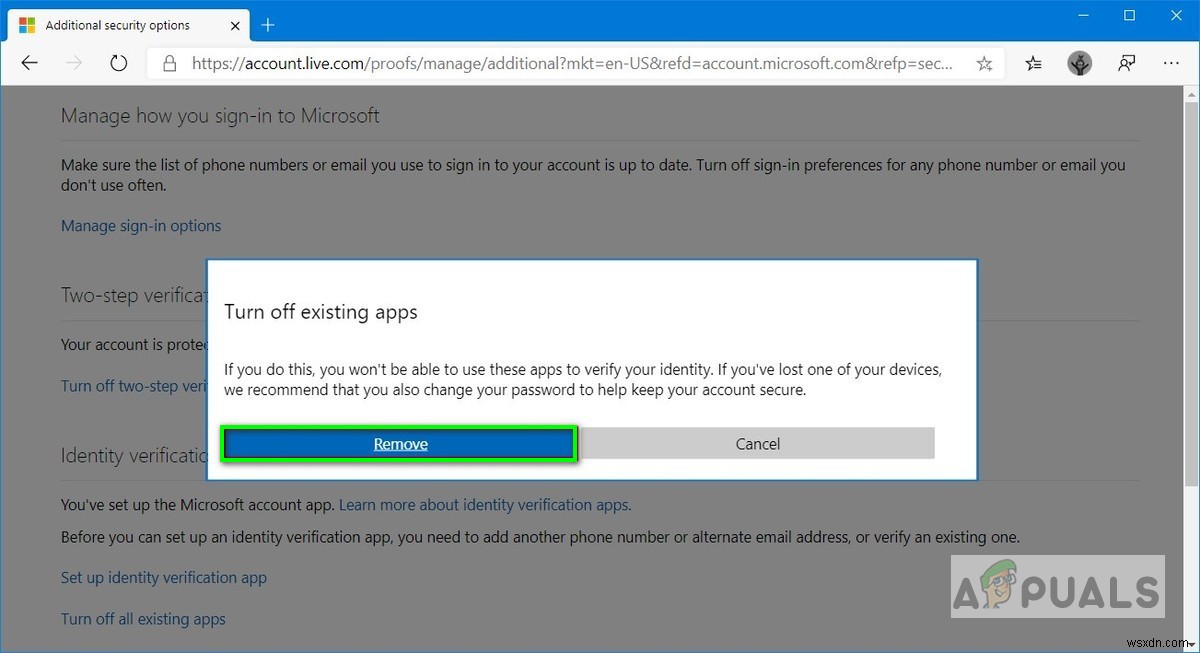Click the Cancel button in dialog
The image size is (1200, 653).
[x=757, y=444]
